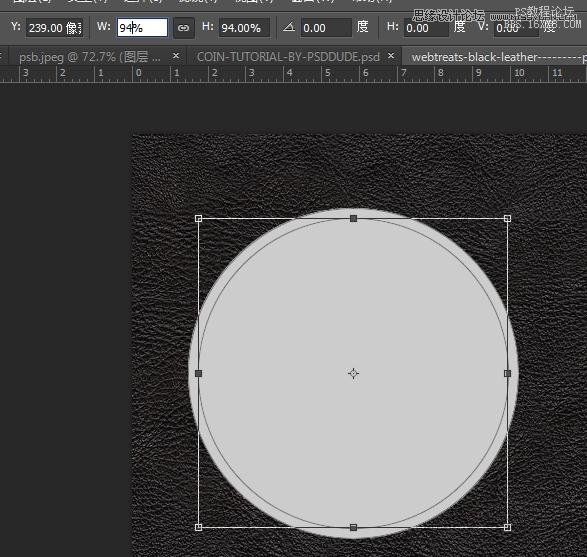Switch to the psb.jpeg document tab
This screenshot has width=587, height=557.
[90, 57]
